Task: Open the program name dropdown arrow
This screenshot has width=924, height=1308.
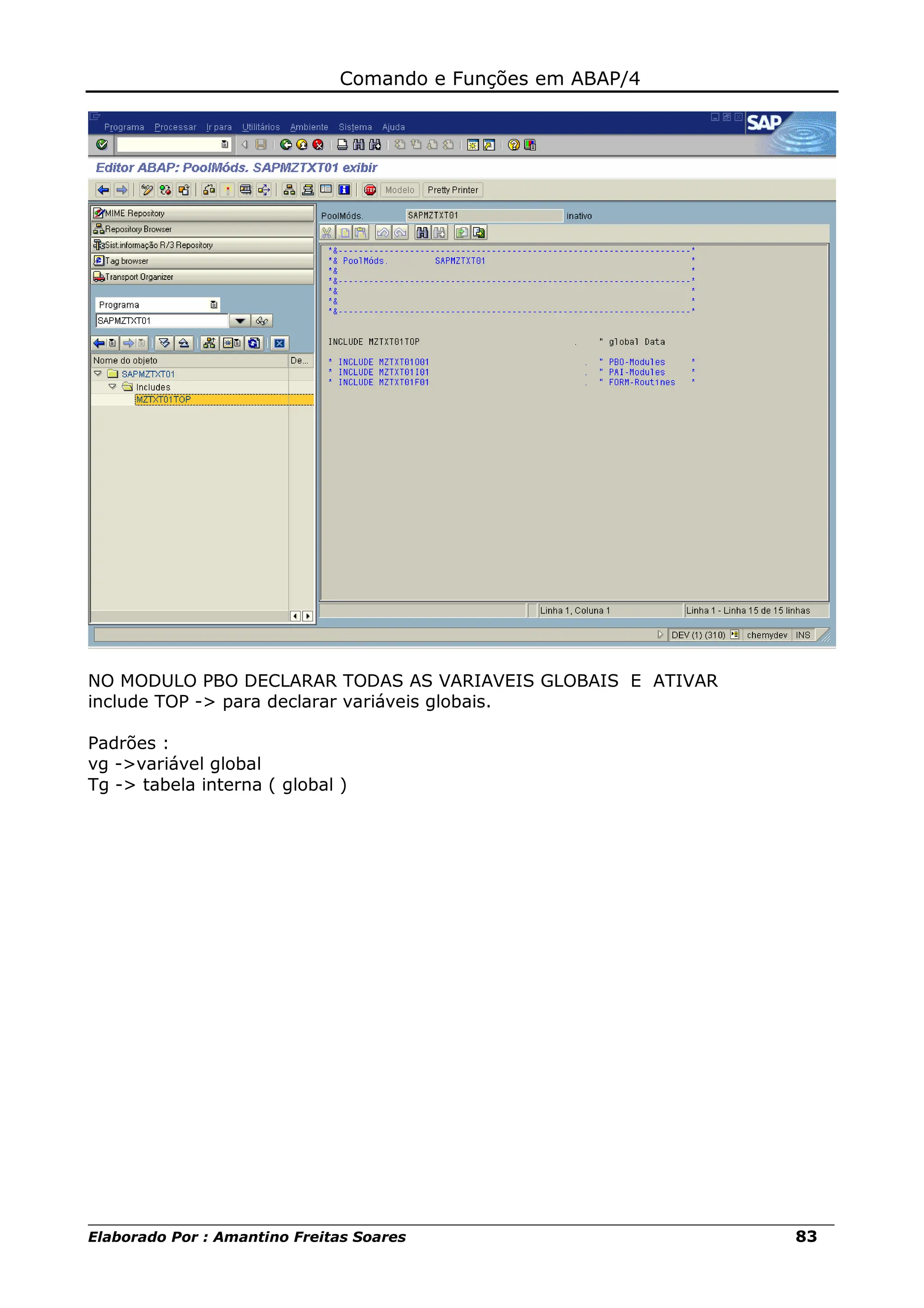Action: click(240, 321)
